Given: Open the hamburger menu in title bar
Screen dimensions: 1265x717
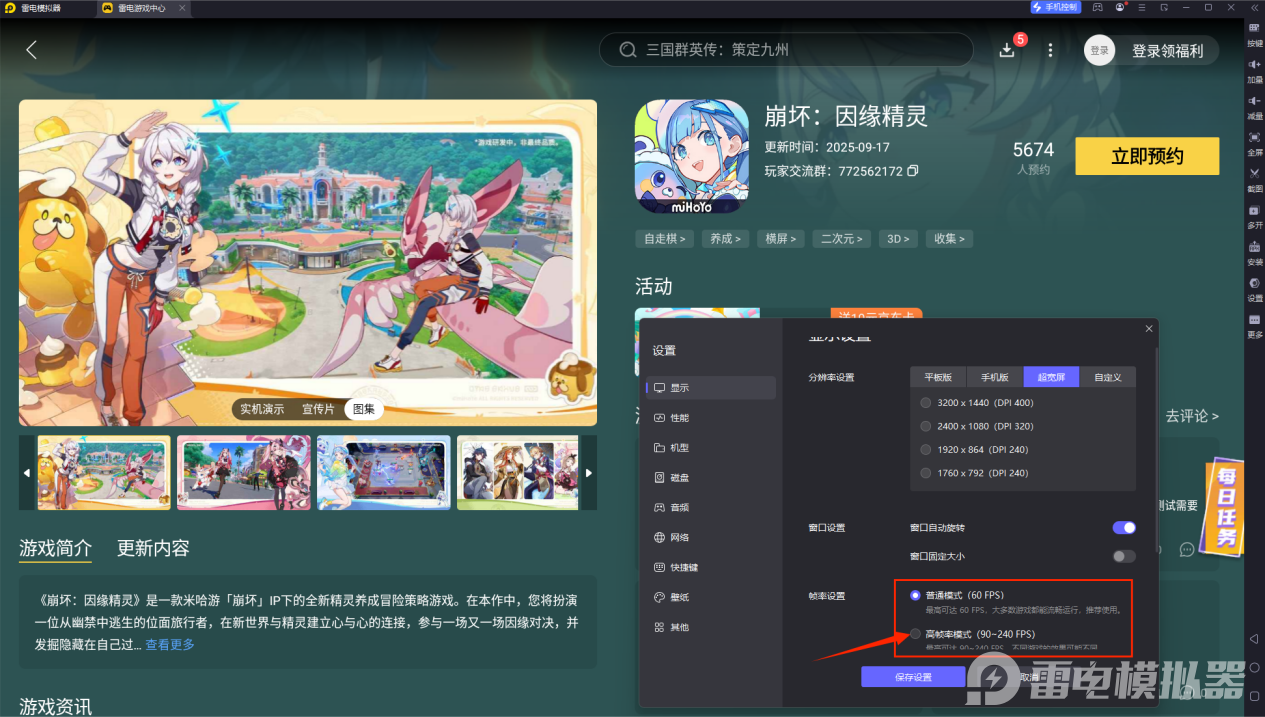Looking at the screenshot, I should coord(1141,7).
